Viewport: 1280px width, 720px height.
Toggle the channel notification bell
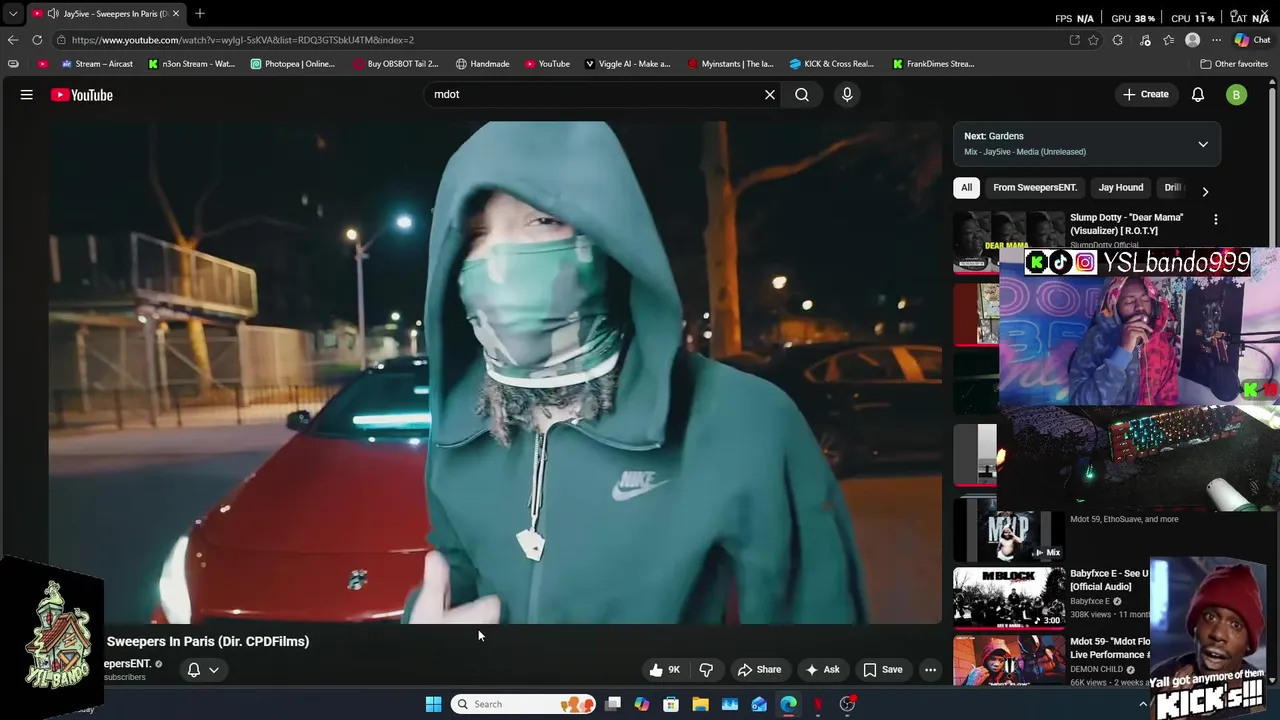[x=194, y=670]
